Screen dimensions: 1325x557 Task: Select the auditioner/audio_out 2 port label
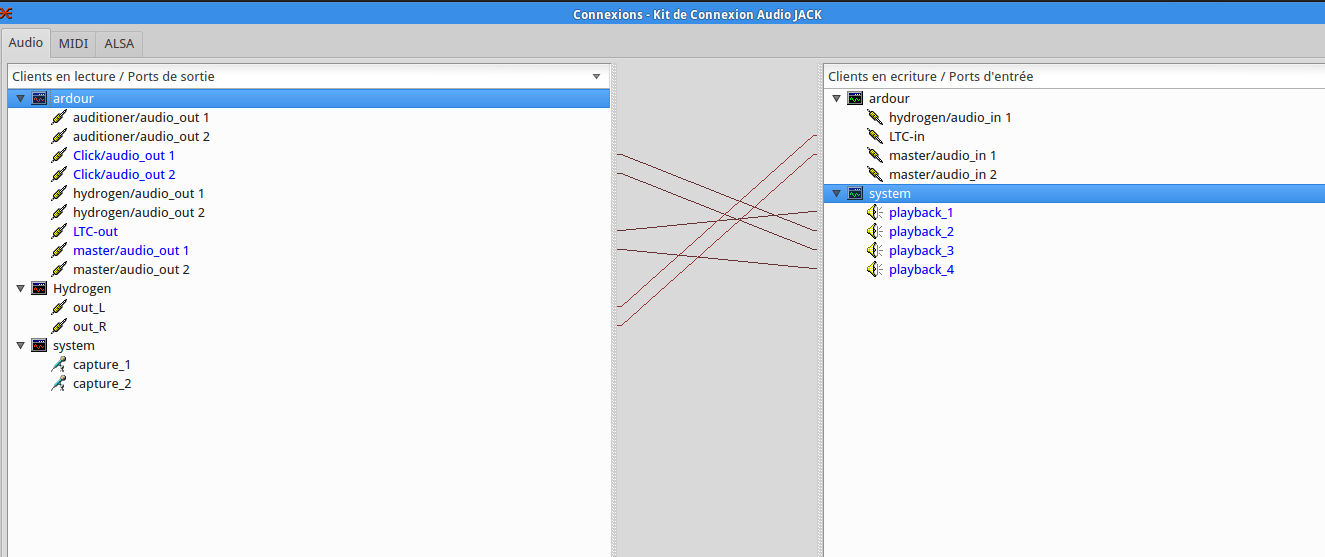[x=141, y=137]
